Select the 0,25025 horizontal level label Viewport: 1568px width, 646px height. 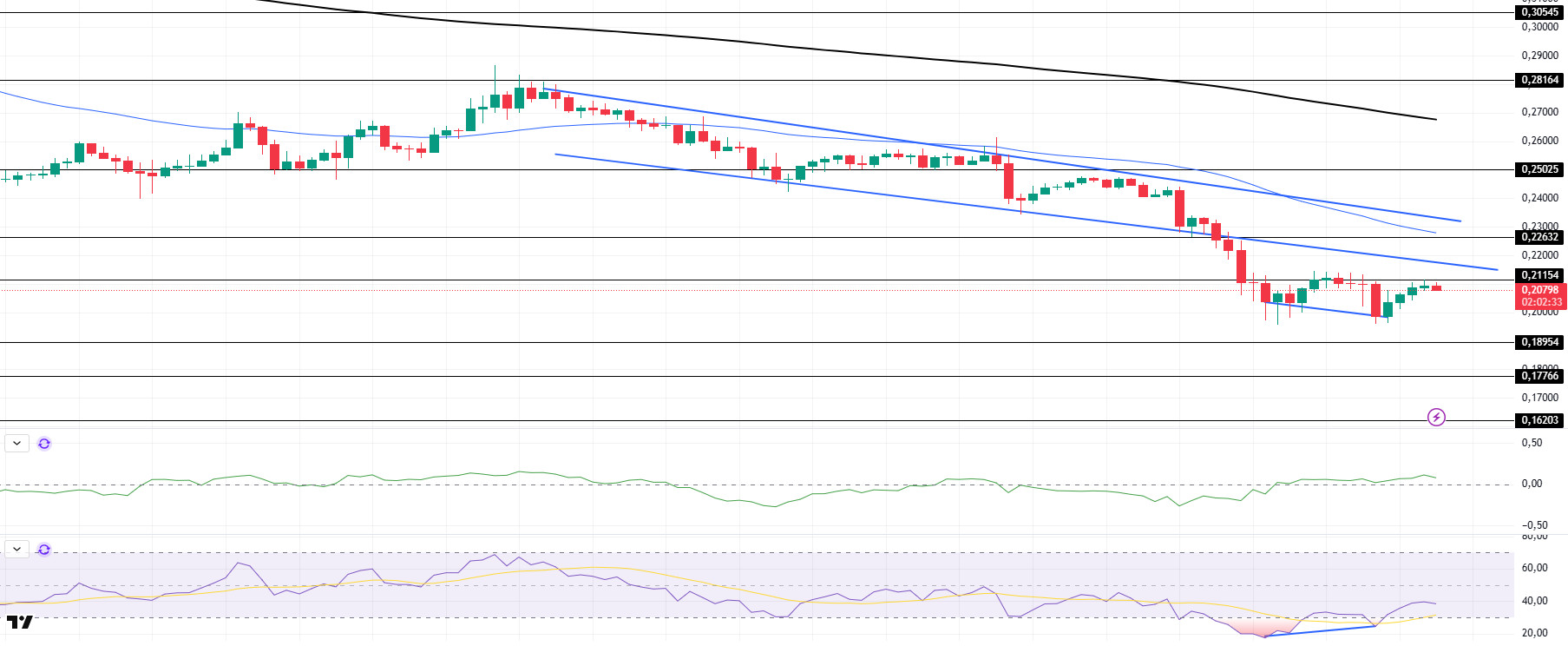[x=1540, y=169]
